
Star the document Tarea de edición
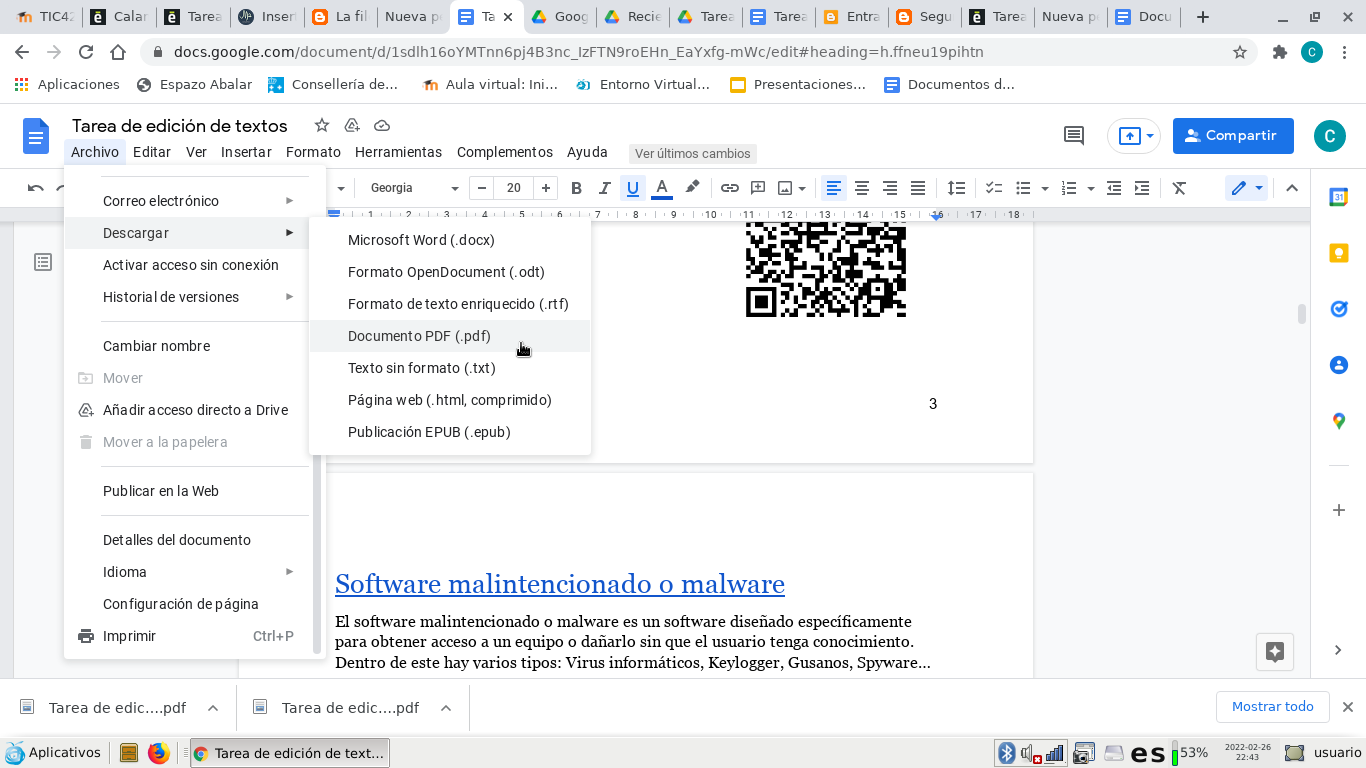click(x=322, y=125)
